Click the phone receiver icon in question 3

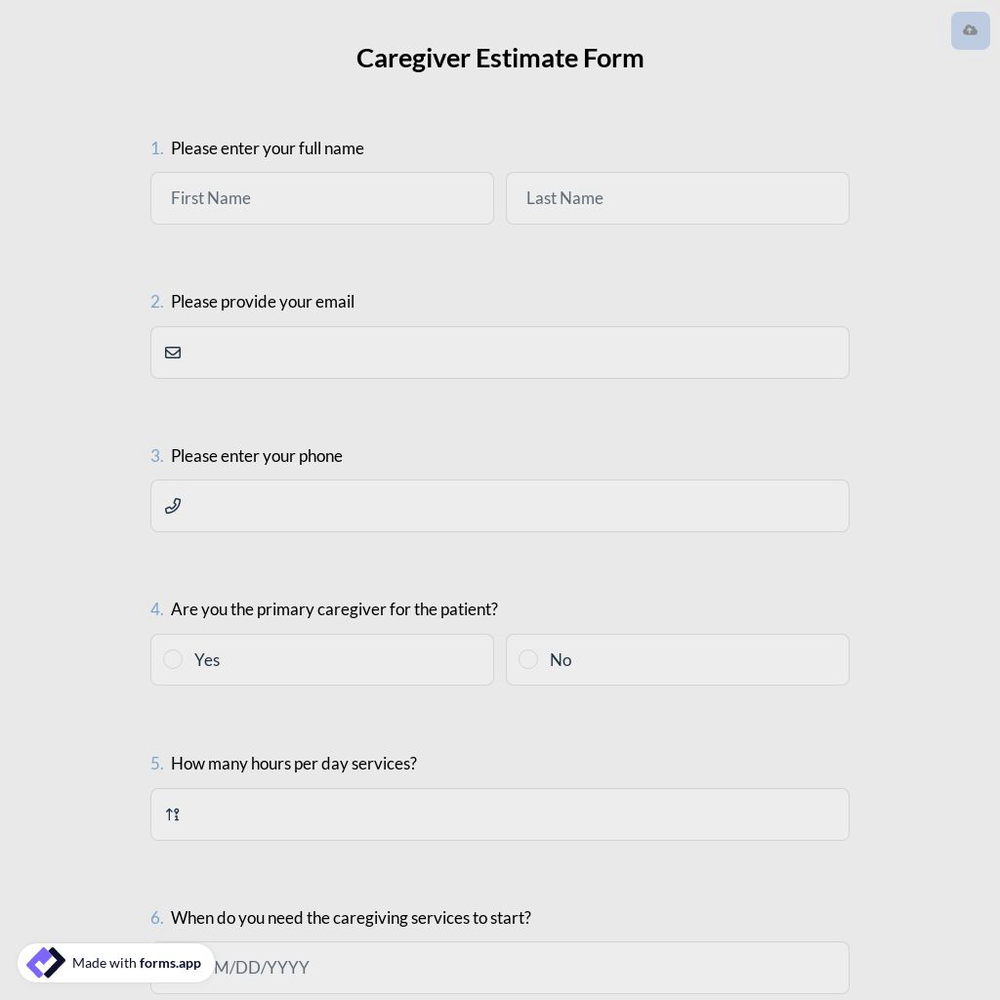tap(172, 505)
